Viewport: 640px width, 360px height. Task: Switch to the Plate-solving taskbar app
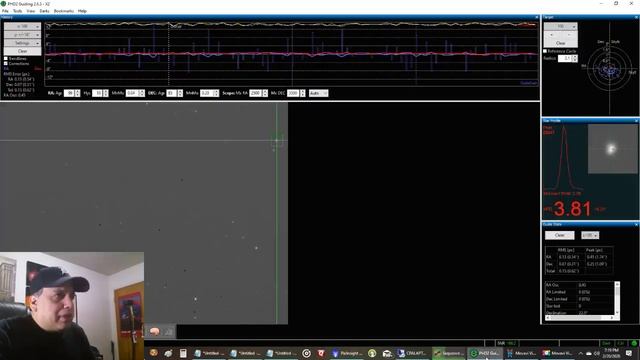(347, 353)
